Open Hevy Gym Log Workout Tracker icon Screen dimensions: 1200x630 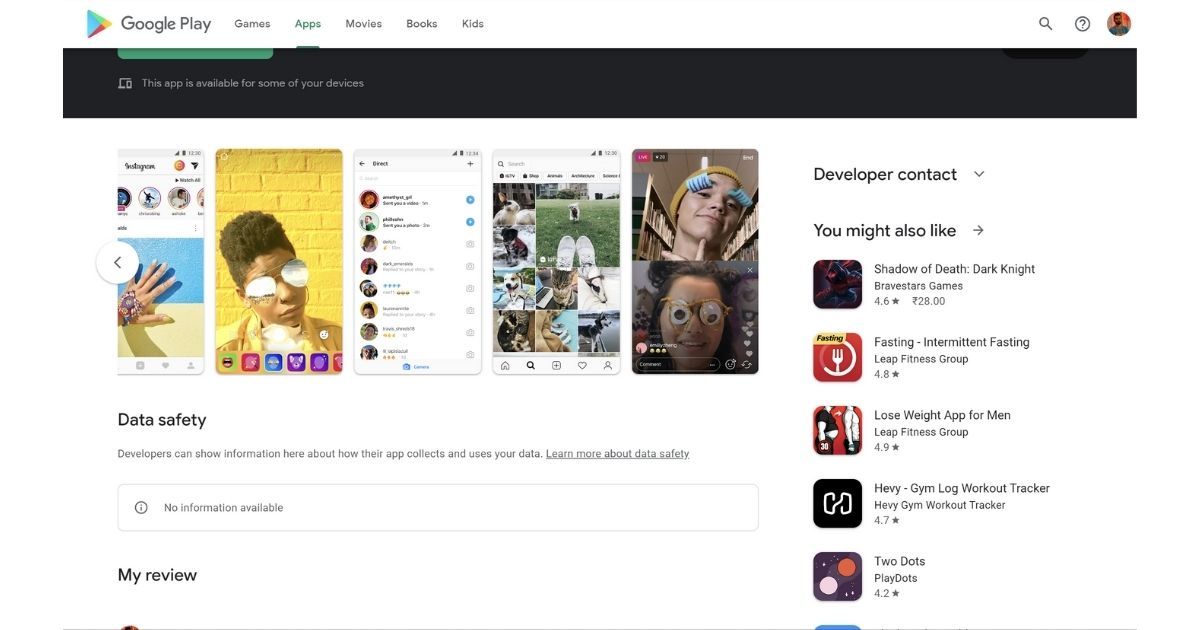837,504
